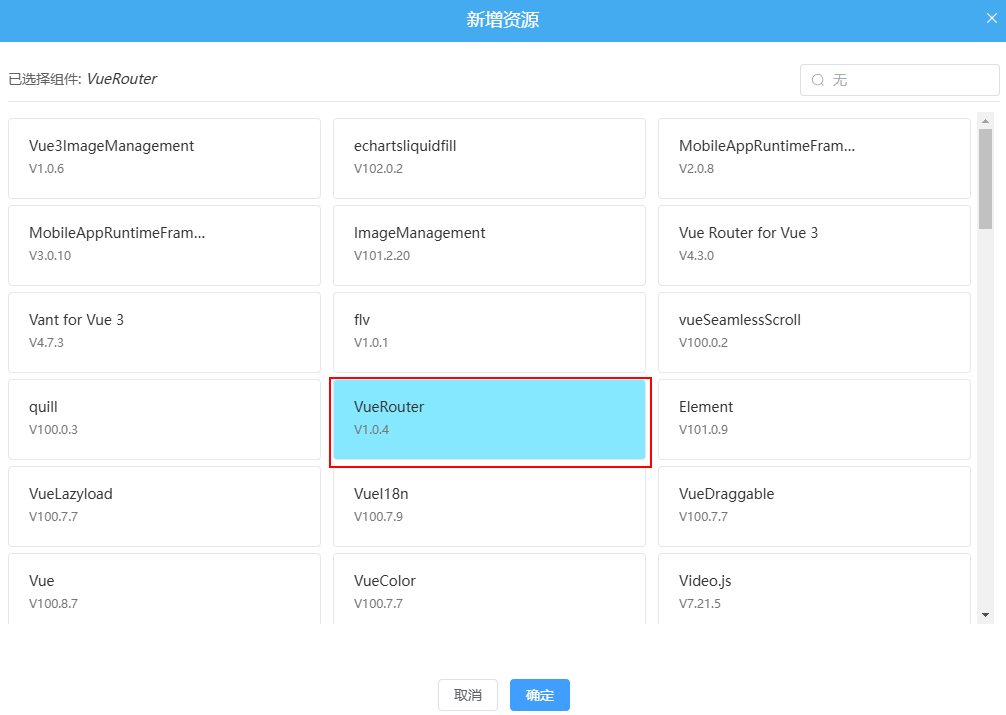1006x715 pixels.
Task: Select the flv V1.0.1 component card
Action: (490, 332)
